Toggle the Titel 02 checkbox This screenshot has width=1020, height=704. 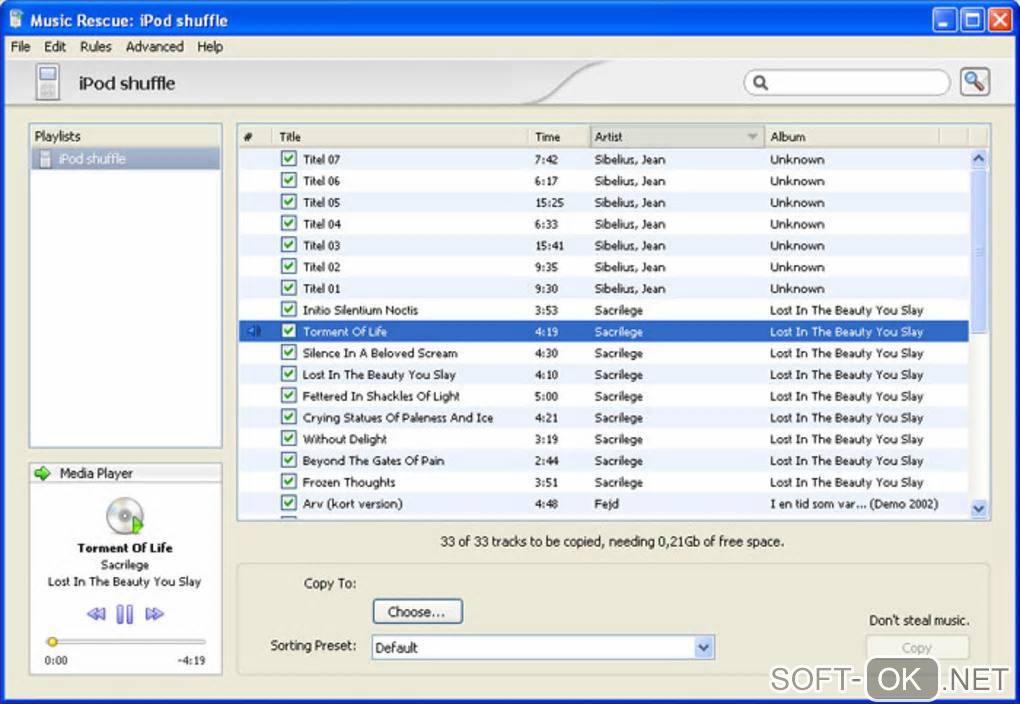point(289,266)
